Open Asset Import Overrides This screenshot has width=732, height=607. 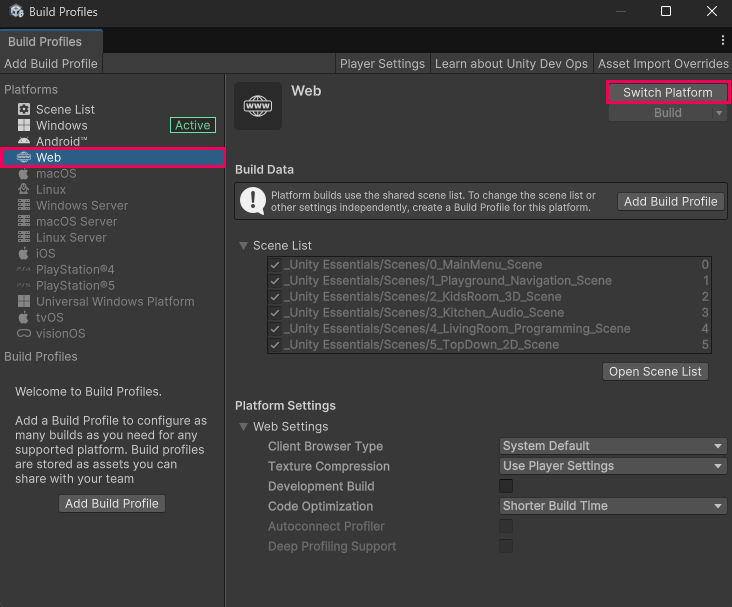(663, 63)
